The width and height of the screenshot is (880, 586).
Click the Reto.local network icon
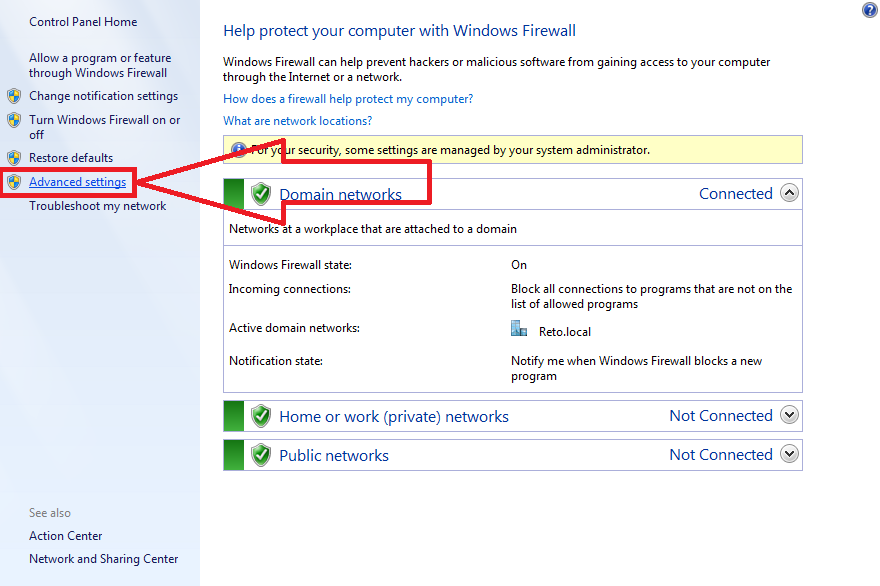(x=519, y=329)
